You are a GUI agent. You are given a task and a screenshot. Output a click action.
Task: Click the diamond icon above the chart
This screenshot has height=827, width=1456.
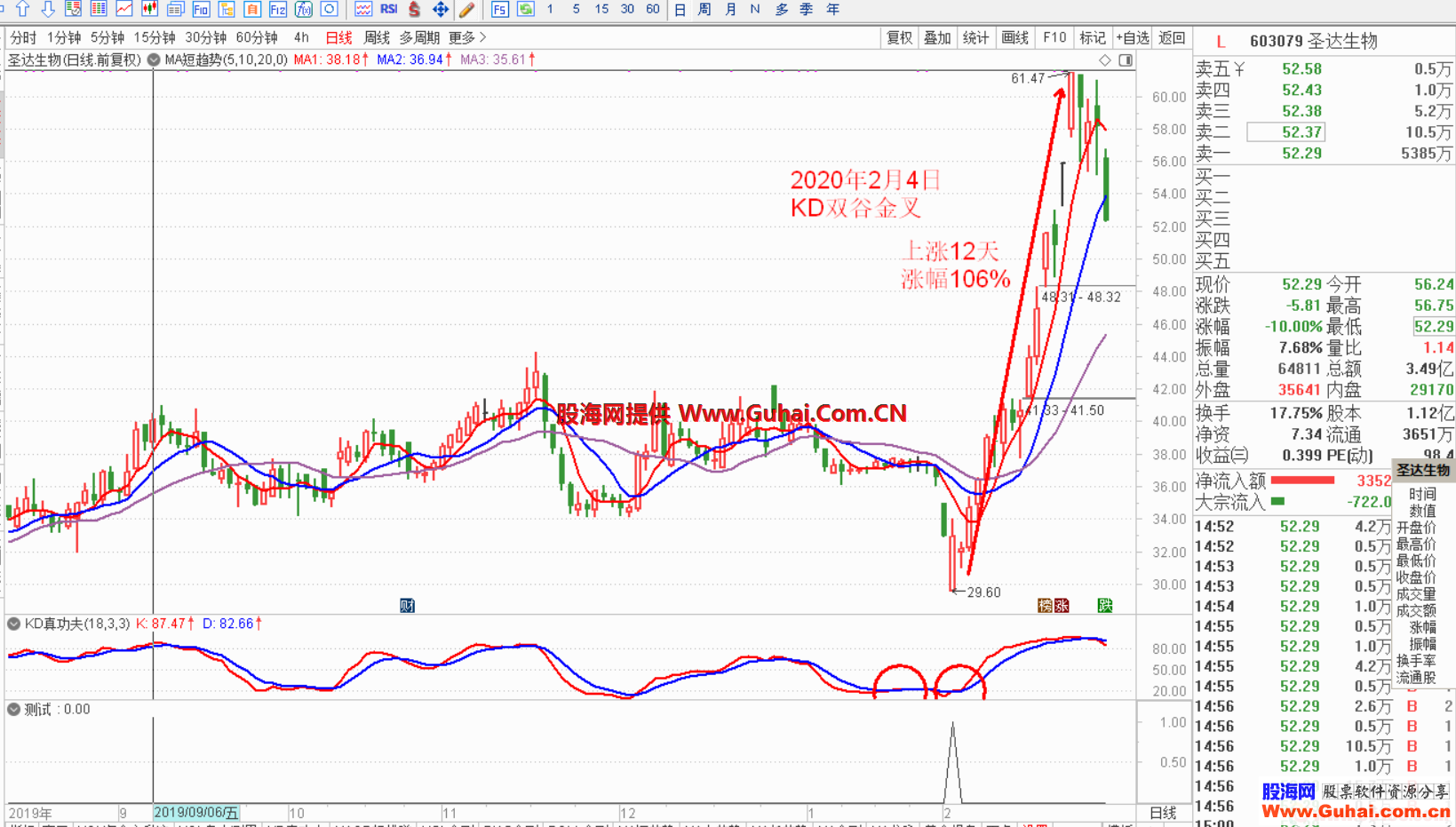click(1105, 60)
